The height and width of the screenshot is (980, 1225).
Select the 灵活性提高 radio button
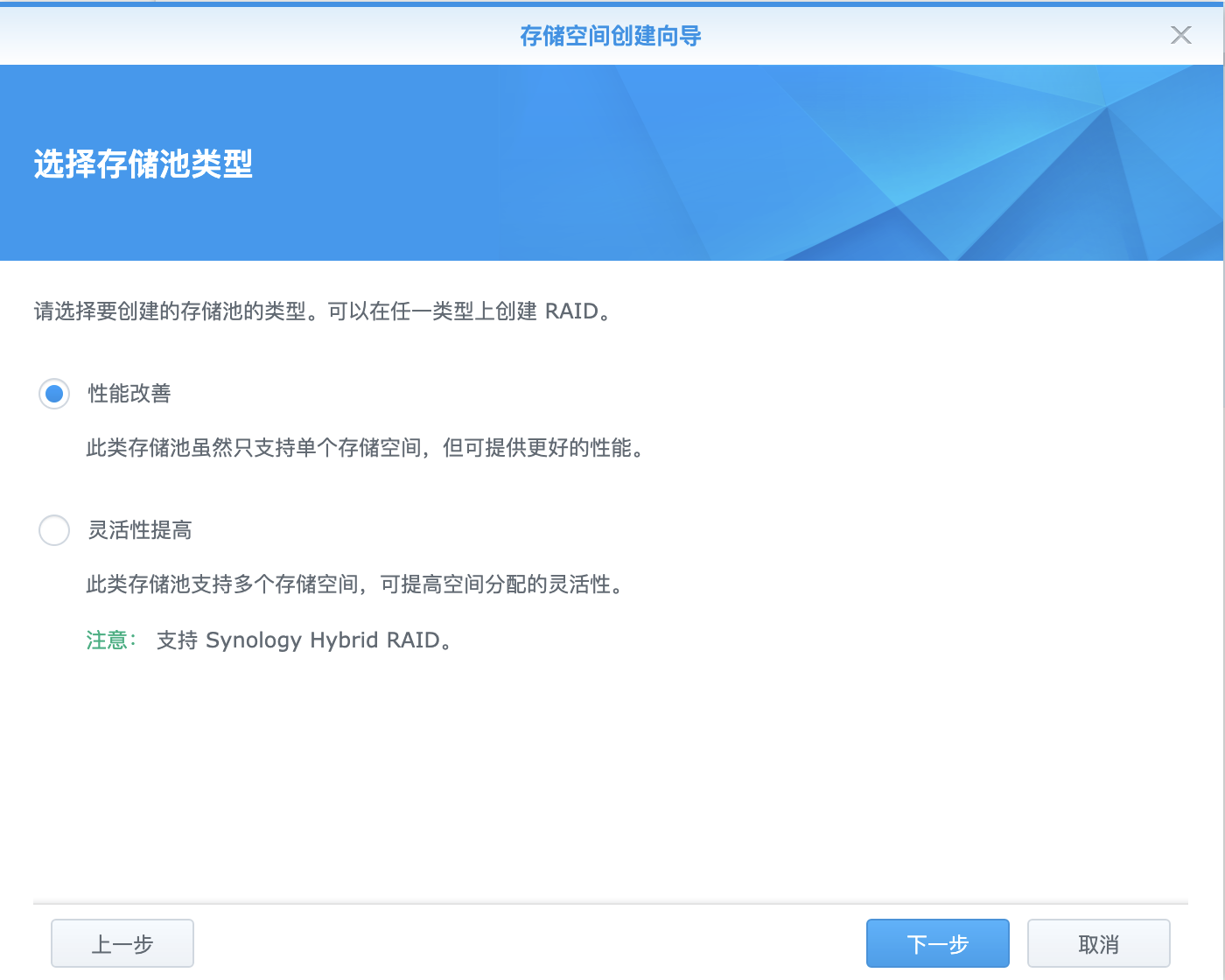pyautogui.click(x=54, y=530)
